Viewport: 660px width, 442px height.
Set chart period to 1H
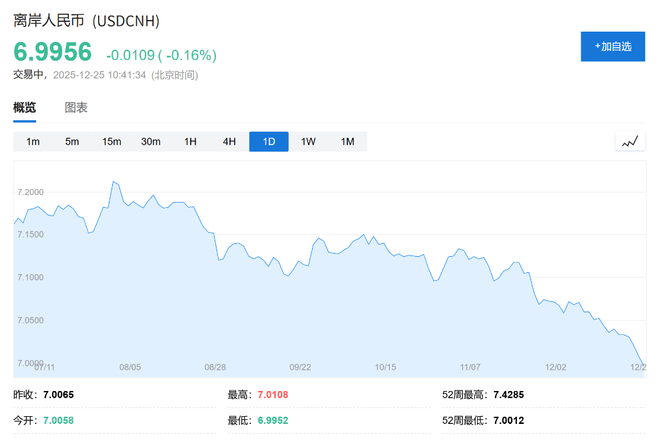click(190, 142)
